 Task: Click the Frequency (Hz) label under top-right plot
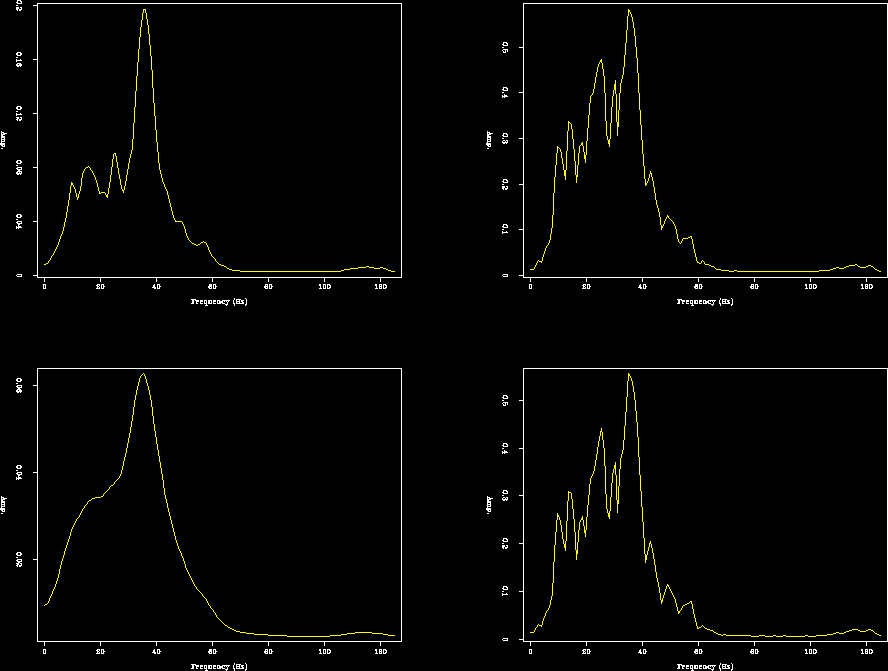point(704,301)
